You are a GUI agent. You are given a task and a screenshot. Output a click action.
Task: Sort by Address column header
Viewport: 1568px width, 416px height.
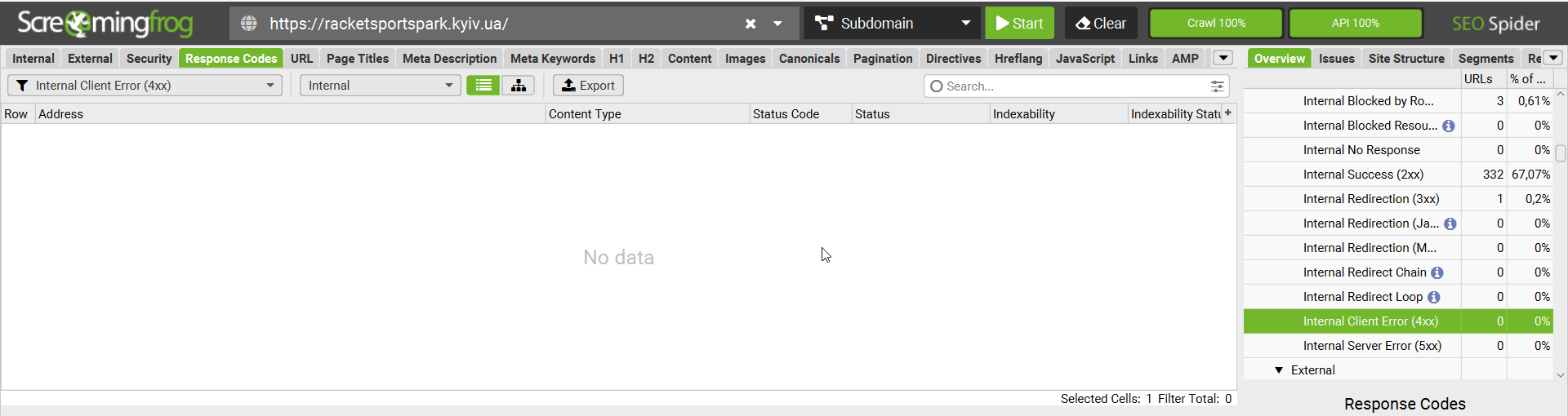290,114
